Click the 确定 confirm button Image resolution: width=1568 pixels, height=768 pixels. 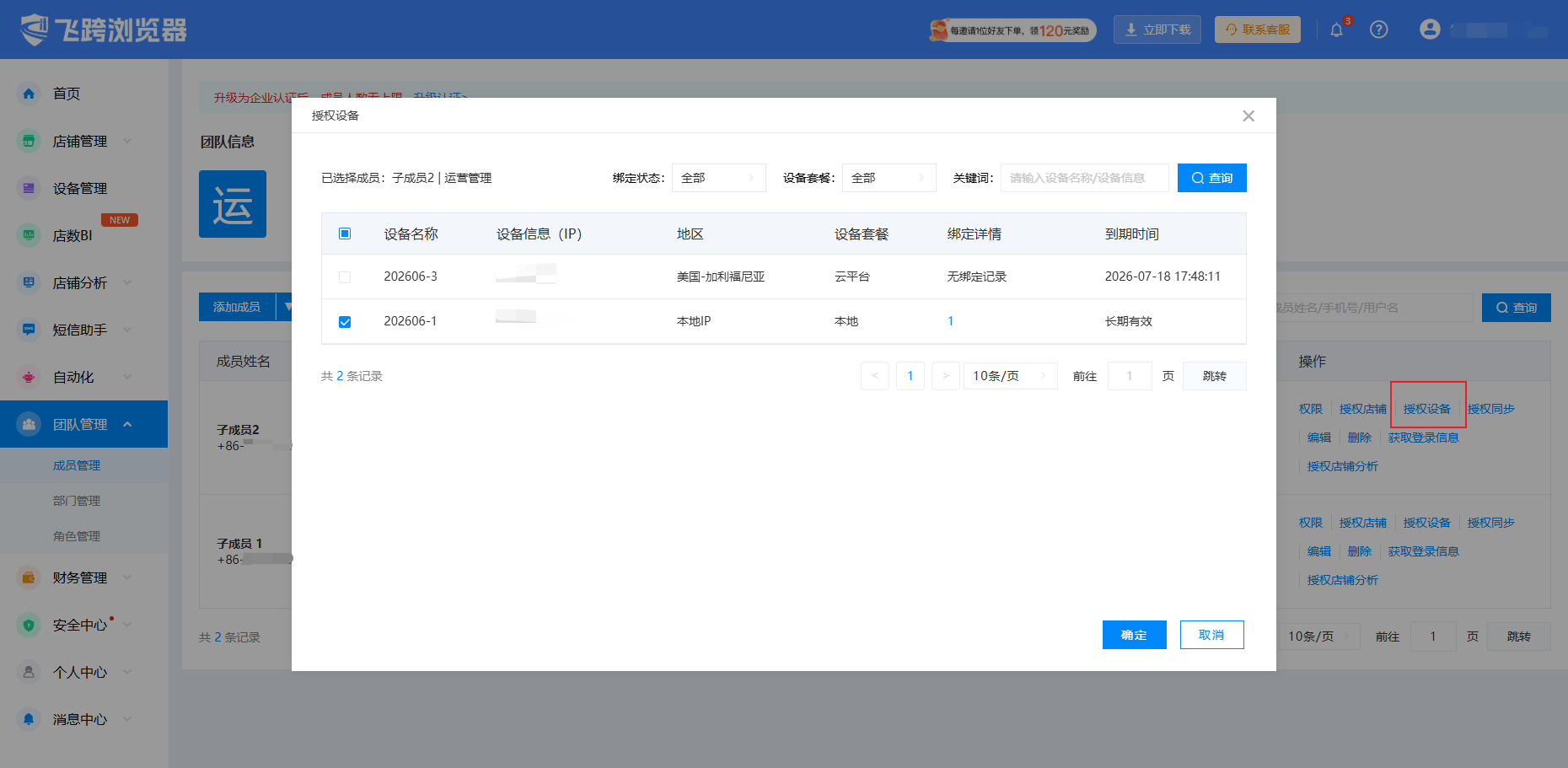1134,635
